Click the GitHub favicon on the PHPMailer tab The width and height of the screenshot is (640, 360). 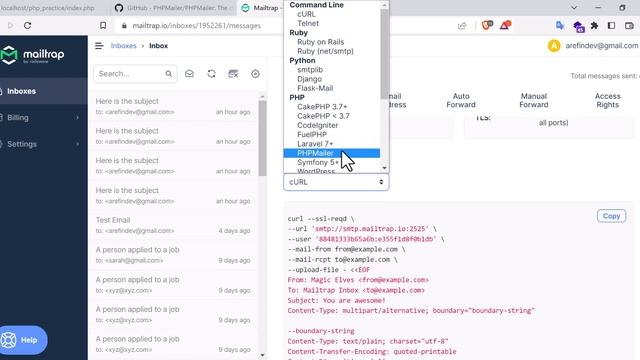(119, 8)
